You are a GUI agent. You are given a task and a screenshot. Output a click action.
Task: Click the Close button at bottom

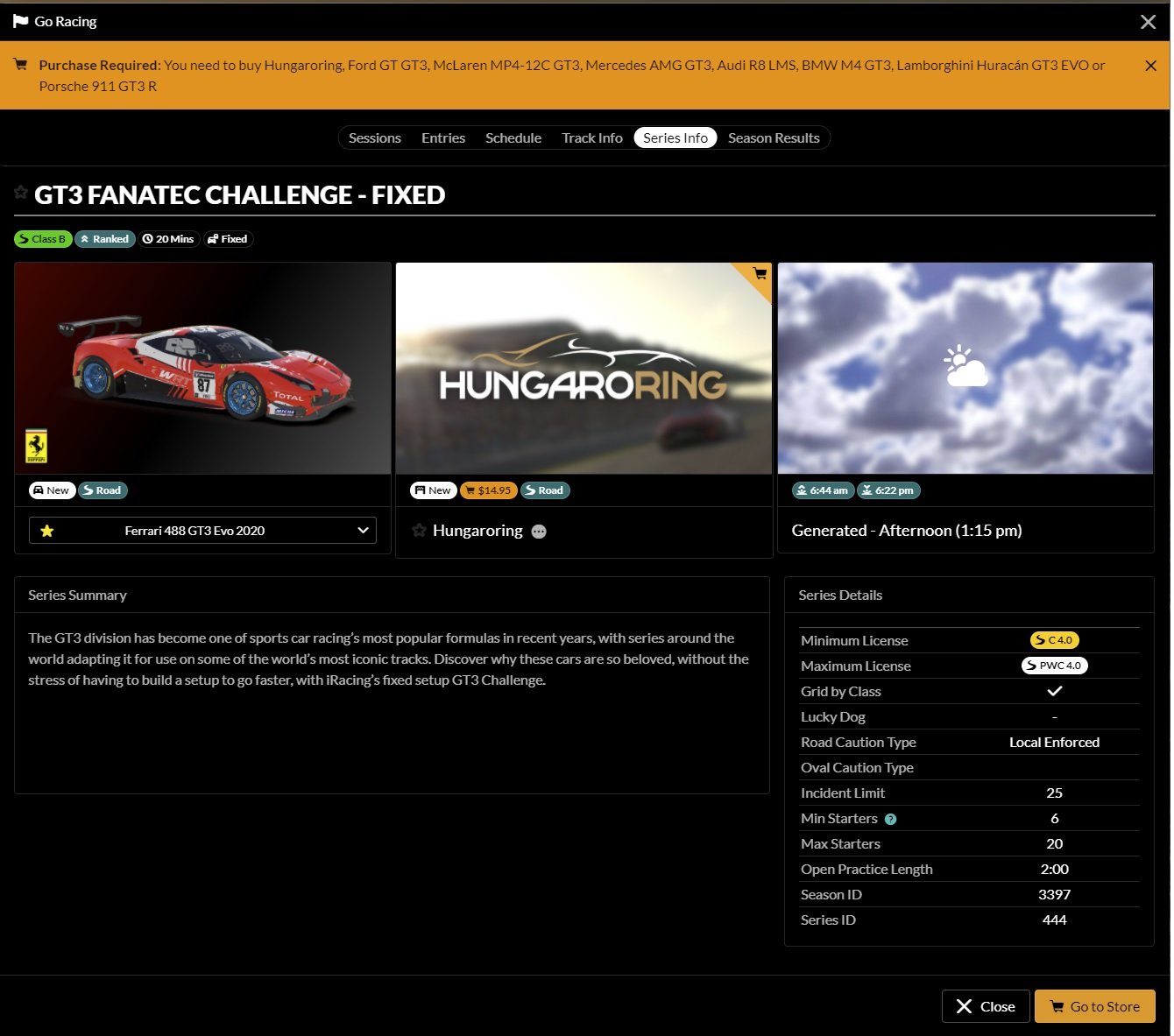[985, 1006]
